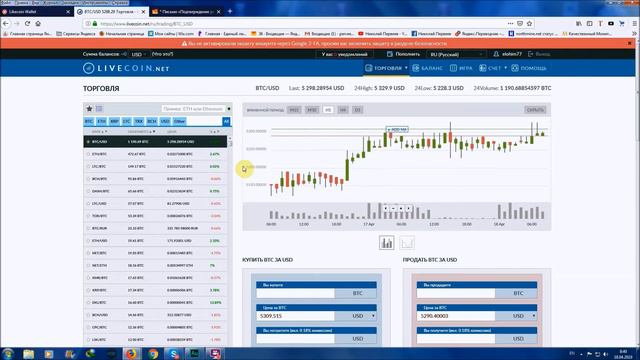Filter pairs by ETH tab
The image size is (640, 360).
[102, 121]
